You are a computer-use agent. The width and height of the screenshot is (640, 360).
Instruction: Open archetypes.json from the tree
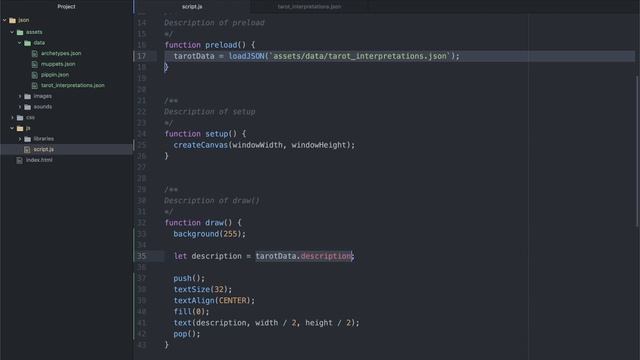click(61, 53)
